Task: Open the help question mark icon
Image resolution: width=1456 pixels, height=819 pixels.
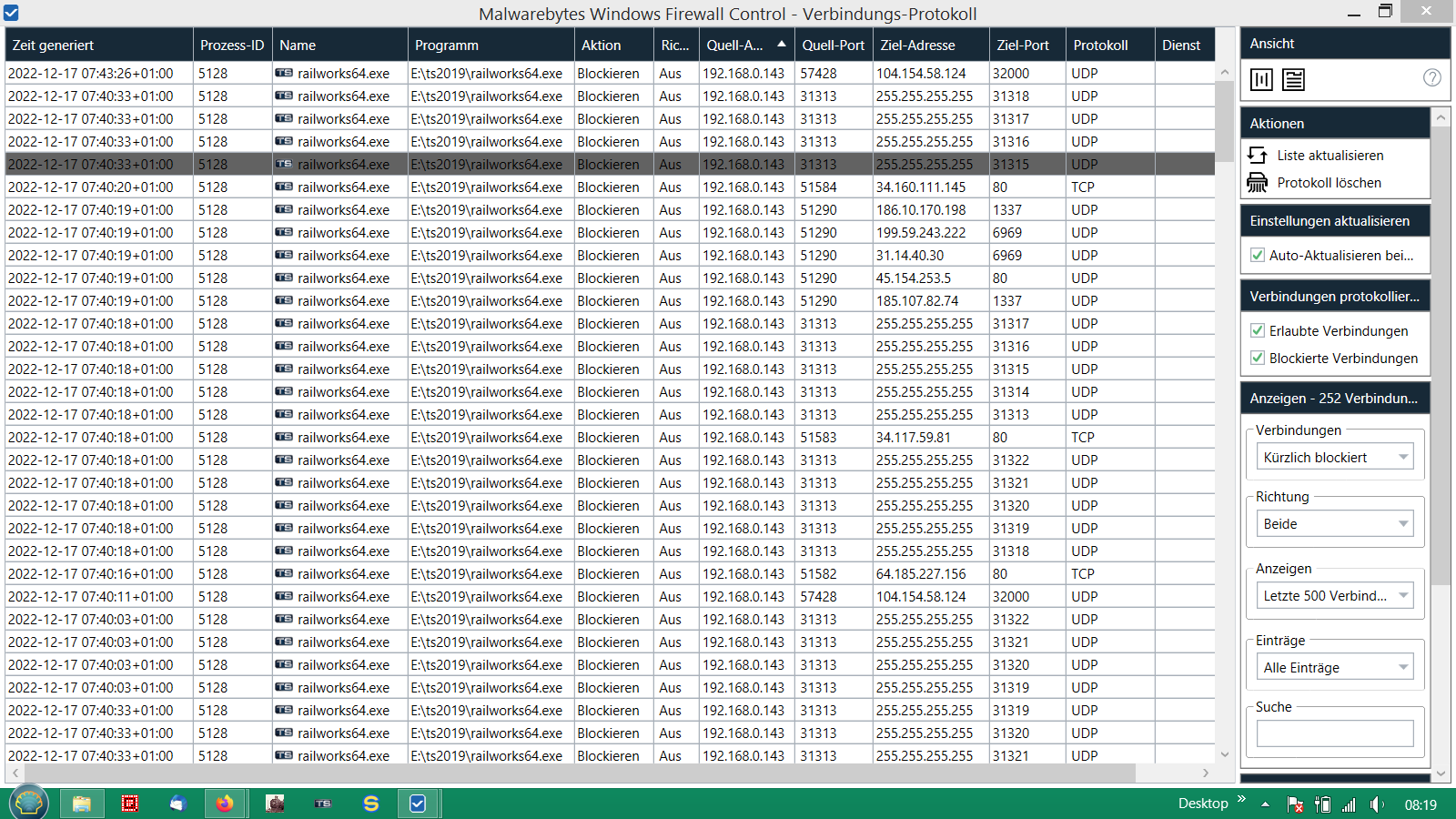Action: tap(1431, 78)
